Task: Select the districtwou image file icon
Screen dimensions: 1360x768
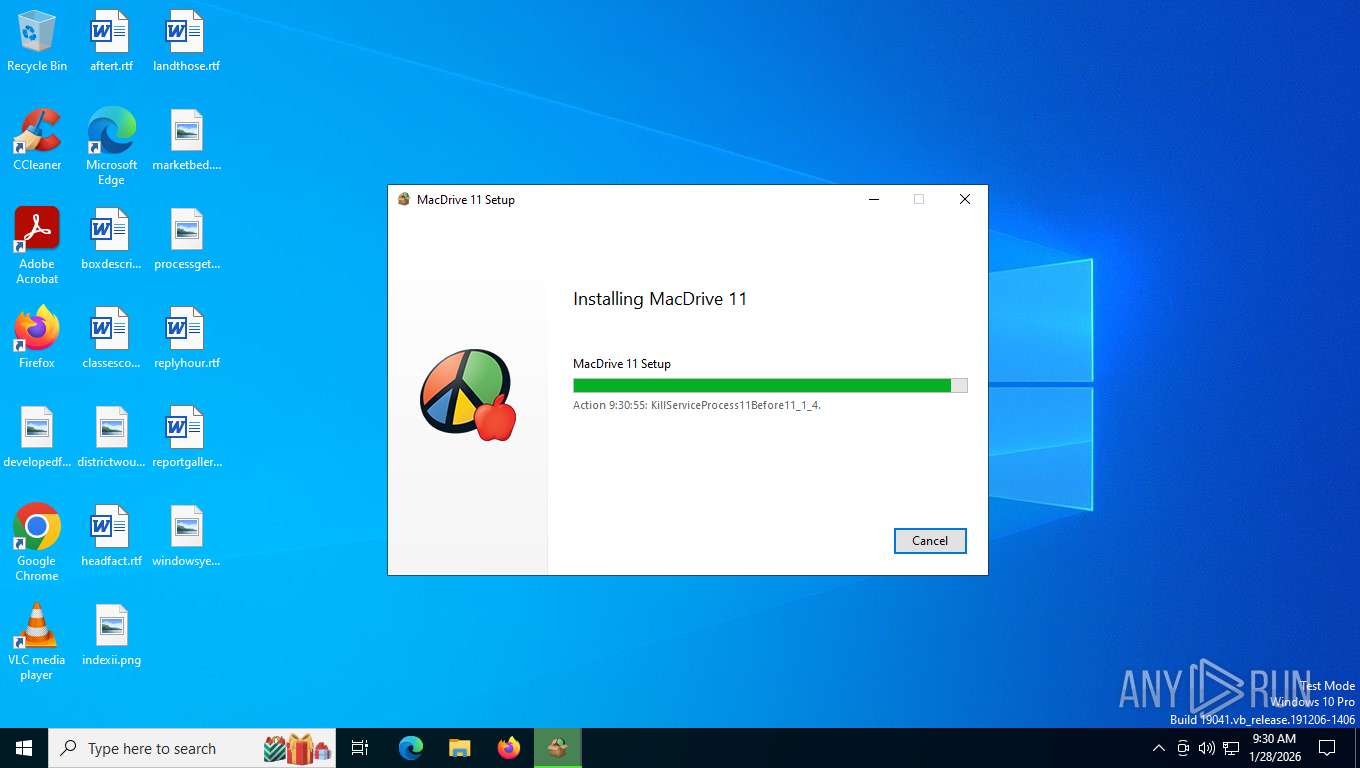Action: click(x=111, y=437)
